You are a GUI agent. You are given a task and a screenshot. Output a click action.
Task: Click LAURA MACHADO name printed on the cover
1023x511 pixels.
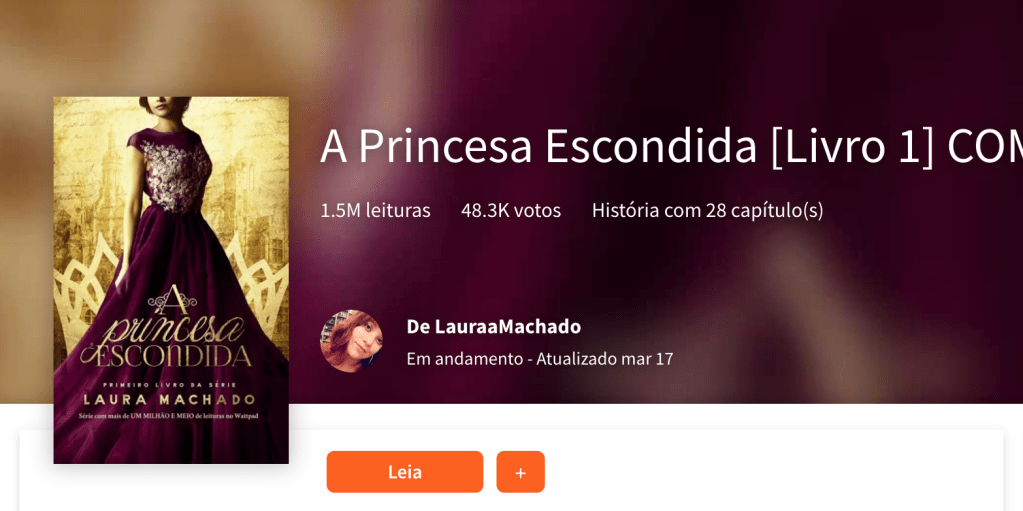coord(171,398)
